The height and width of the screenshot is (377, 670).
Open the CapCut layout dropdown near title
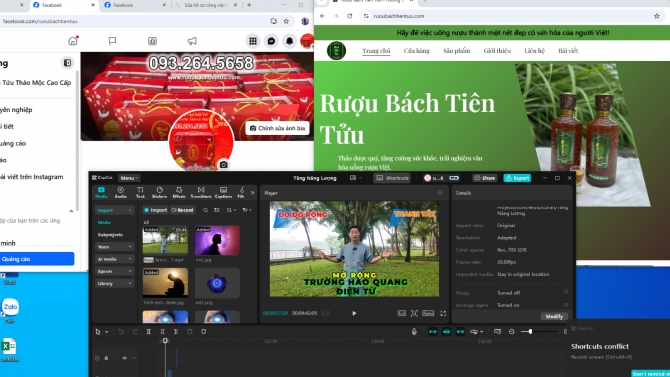(x=356, y=178)
